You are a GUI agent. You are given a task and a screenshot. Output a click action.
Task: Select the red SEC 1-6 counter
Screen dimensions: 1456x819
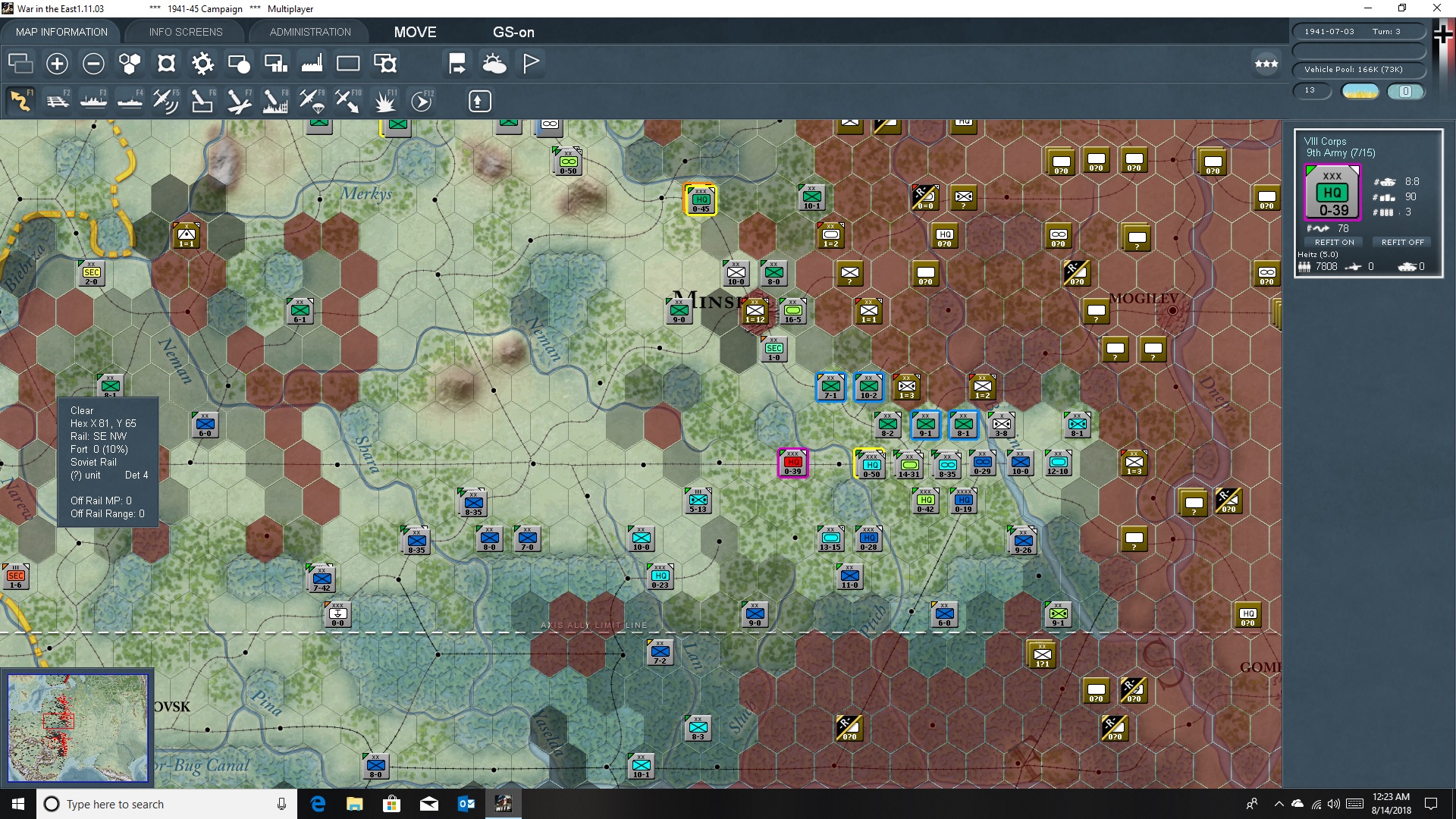(15, 576)
